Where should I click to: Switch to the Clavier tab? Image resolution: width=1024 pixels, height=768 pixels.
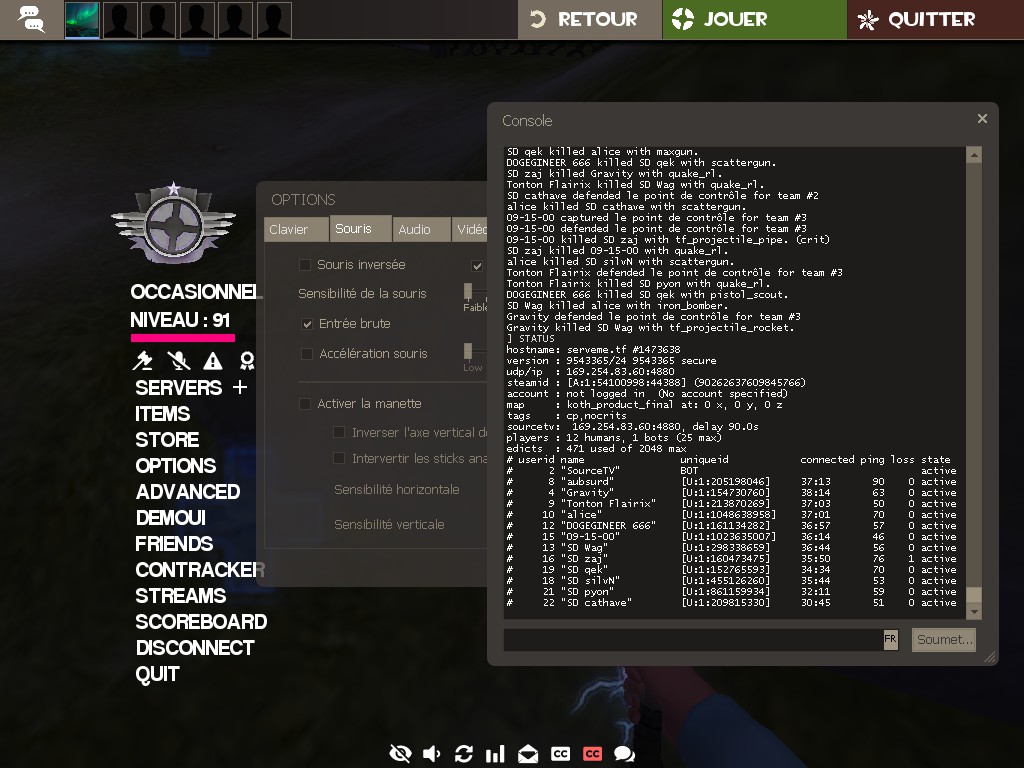point(289,230)
